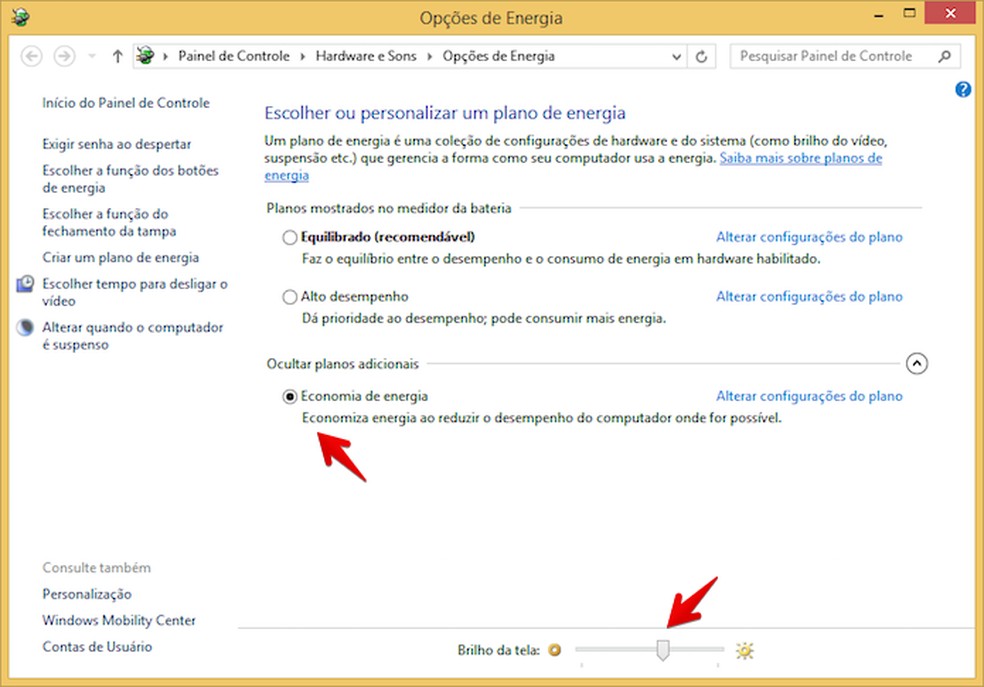Open Exigir senha ao despertar
984x687 pixels.
click(117, 144)
